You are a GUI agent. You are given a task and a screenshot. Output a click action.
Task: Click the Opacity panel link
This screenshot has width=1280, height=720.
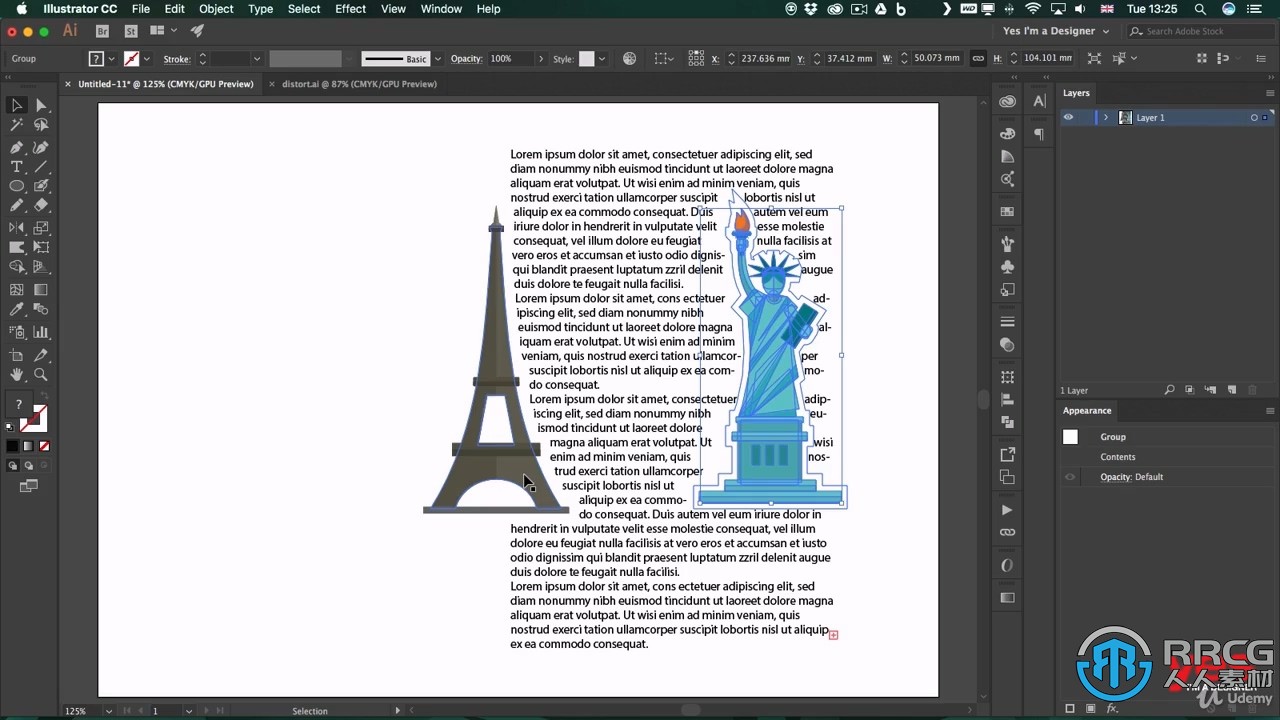click(x=466, y=59)
